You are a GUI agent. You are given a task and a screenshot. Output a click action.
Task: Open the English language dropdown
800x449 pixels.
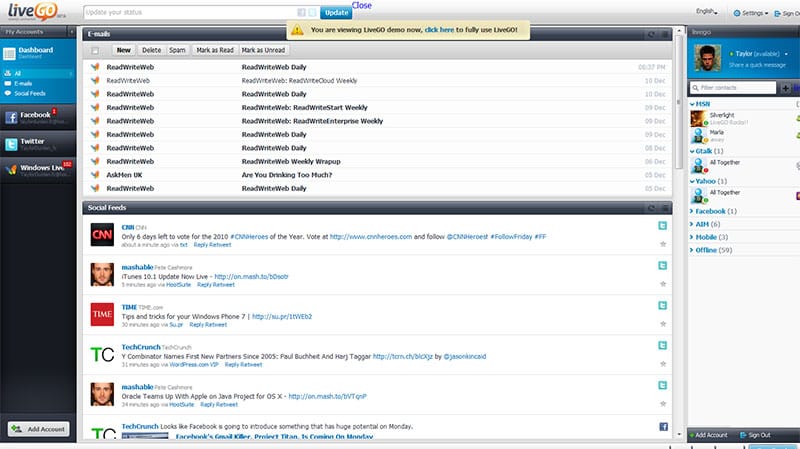(707, 12)
